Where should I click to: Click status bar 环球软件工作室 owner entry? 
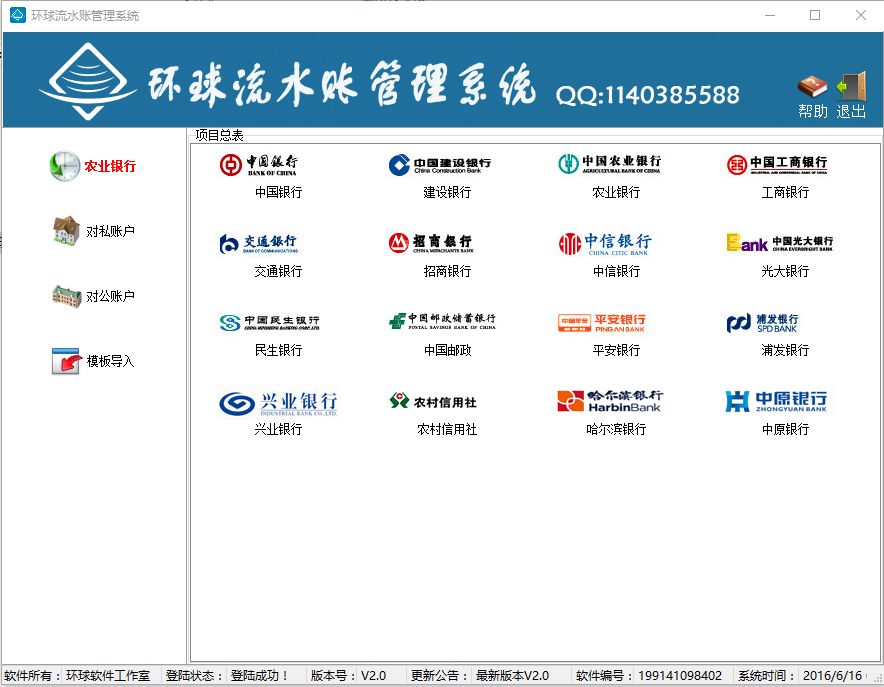(108, 675)
